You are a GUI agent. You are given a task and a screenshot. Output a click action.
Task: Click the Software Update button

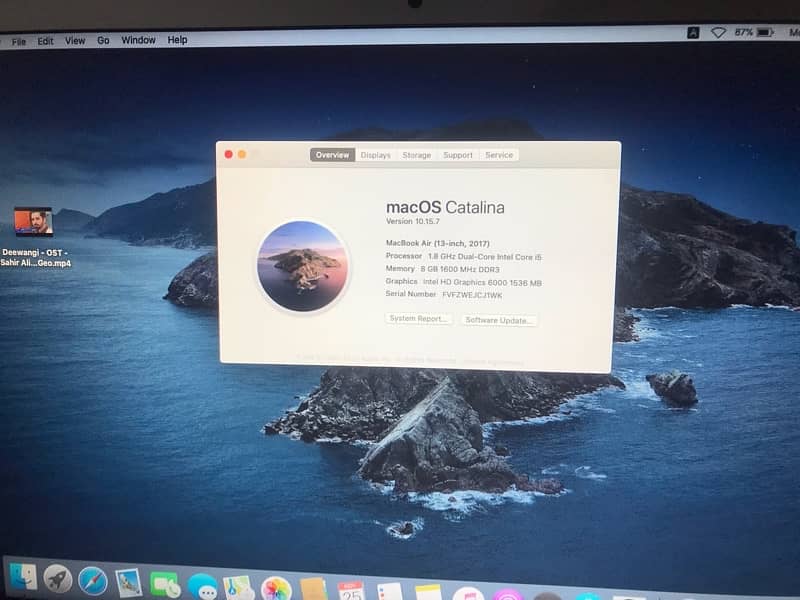click(x=500, y=320)
